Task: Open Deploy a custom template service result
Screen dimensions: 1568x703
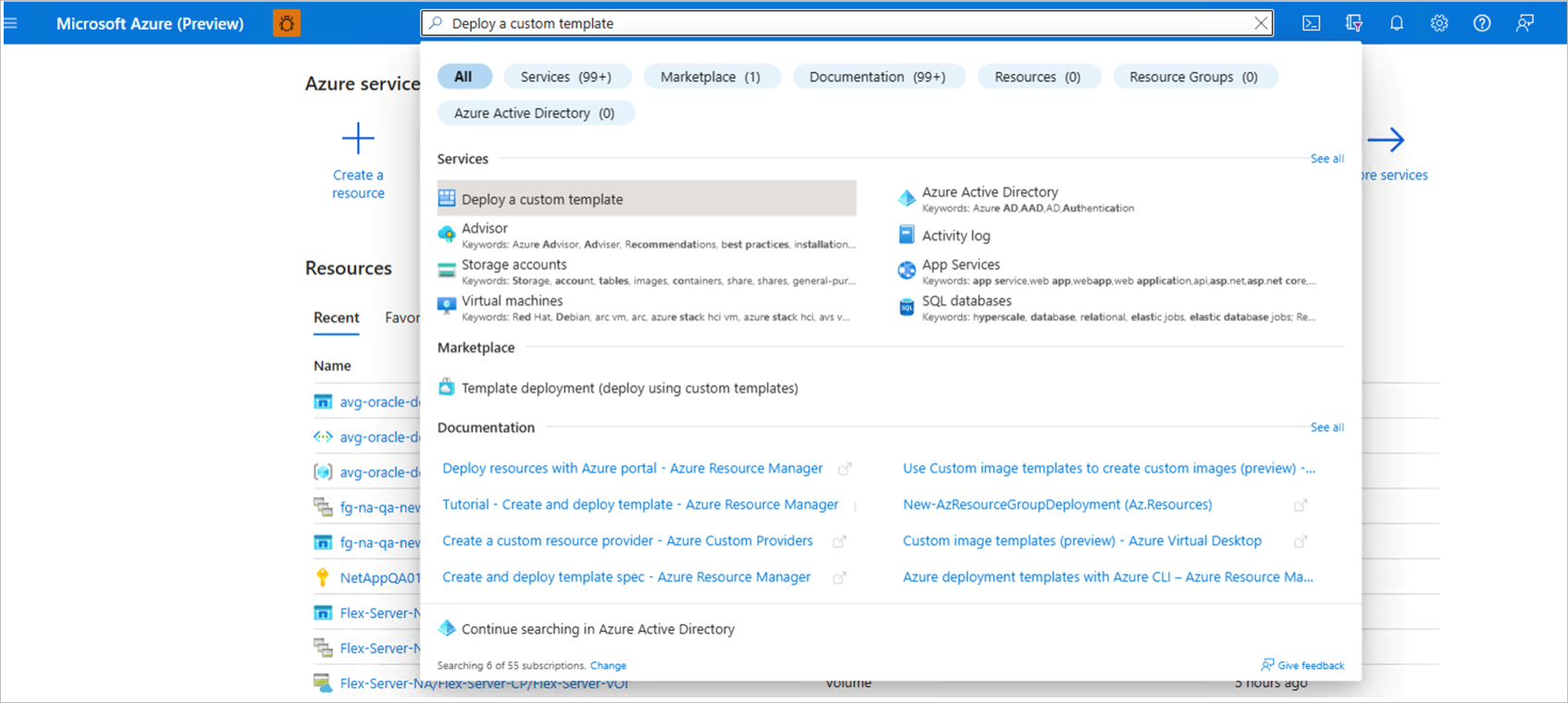Action: tap(647, 198)
